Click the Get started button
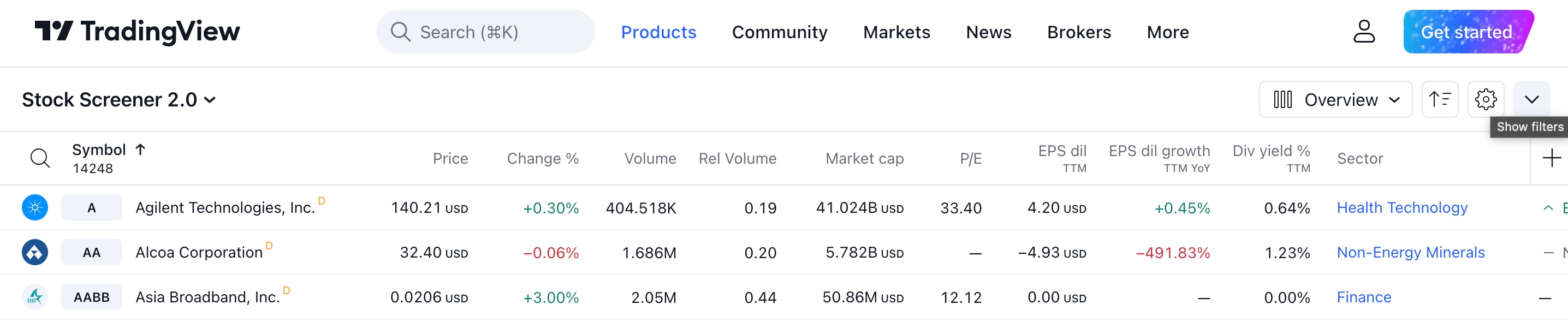Screen dimensions: 1568x322 [x=1468, y=32]
